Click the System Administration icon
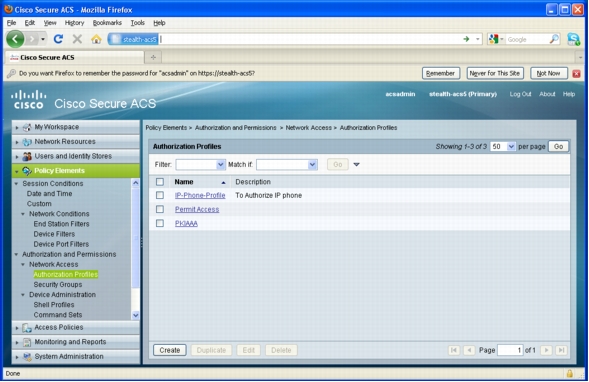Viewport: 589px width, 382px height. point(27,356)
